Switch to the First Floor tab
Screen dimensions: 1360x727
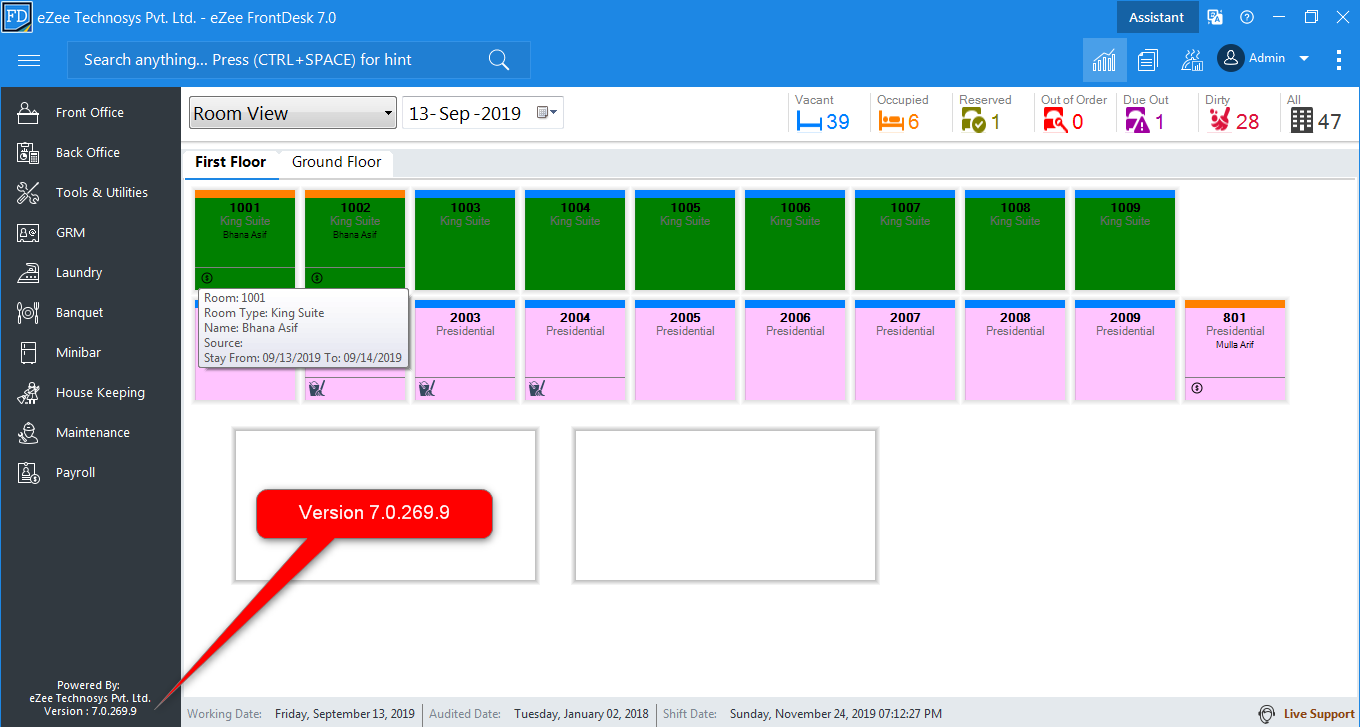tap(231, 162)
